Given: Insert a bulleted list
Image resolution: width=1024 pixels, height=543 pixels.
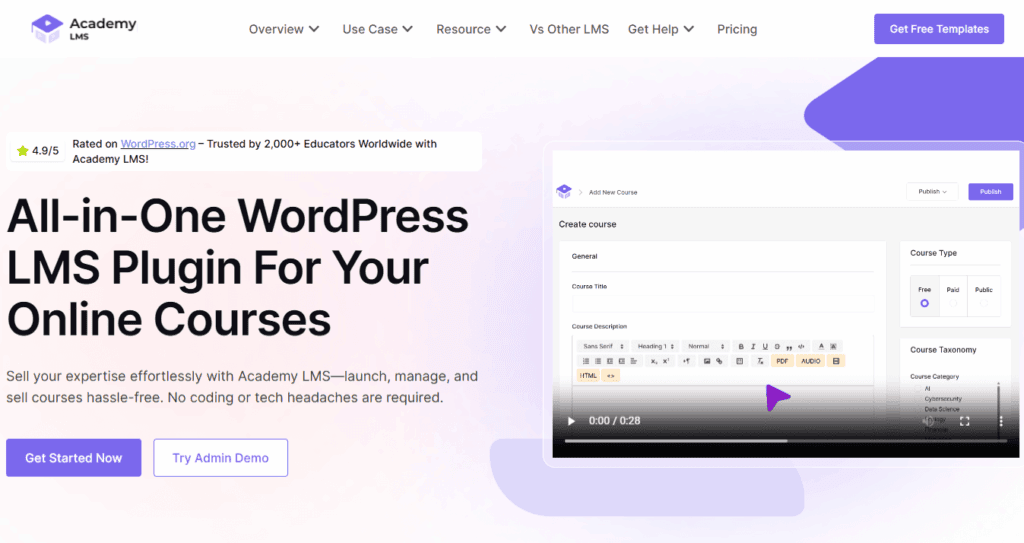Looking at the screenshot, I should point(598,361).
